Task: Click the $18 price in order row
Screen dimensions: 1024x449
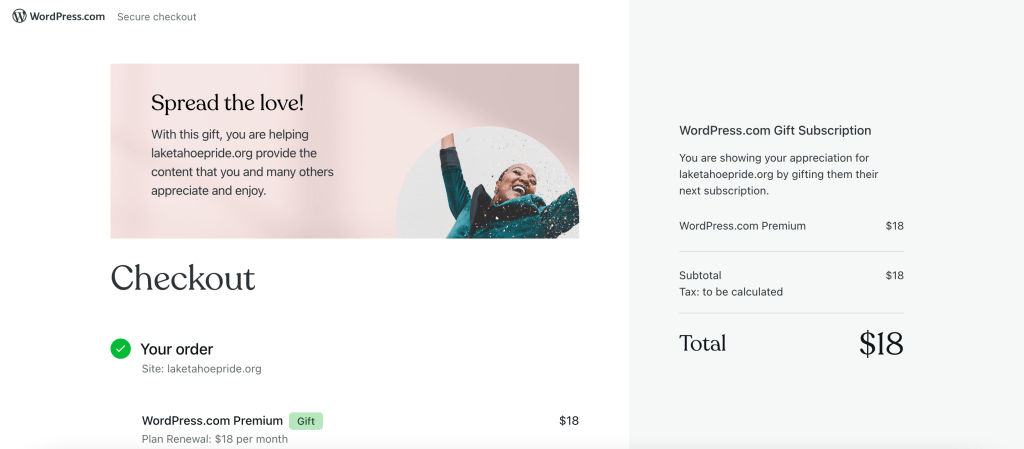Action: tap(568, 421)
